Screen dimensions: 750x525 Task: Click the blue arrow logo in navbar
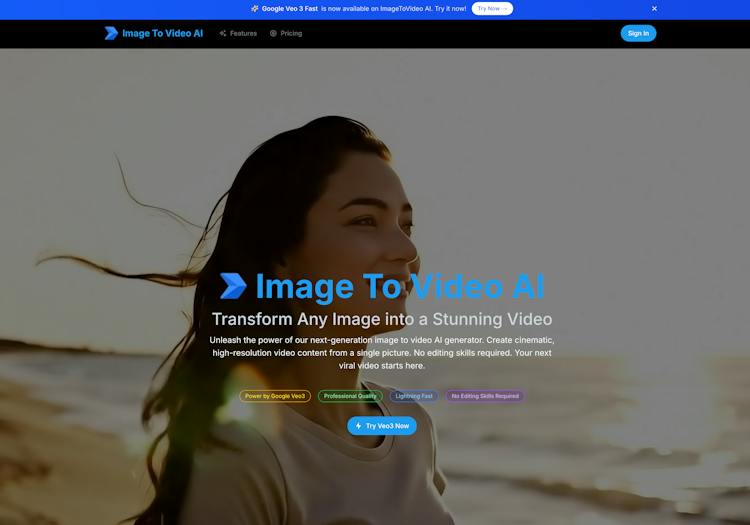point(111,33)
